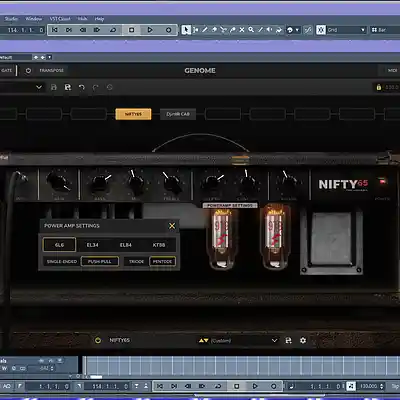Select the Mute X tool
Viewport: 400px width, 400px height.
pyautogui.click(x=242, y=30)
